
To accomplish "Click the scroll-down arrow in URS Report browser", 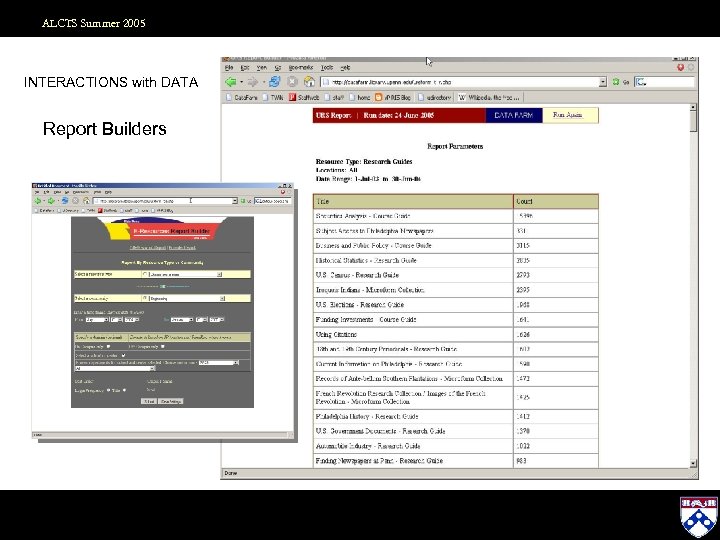I will [693, 463].
